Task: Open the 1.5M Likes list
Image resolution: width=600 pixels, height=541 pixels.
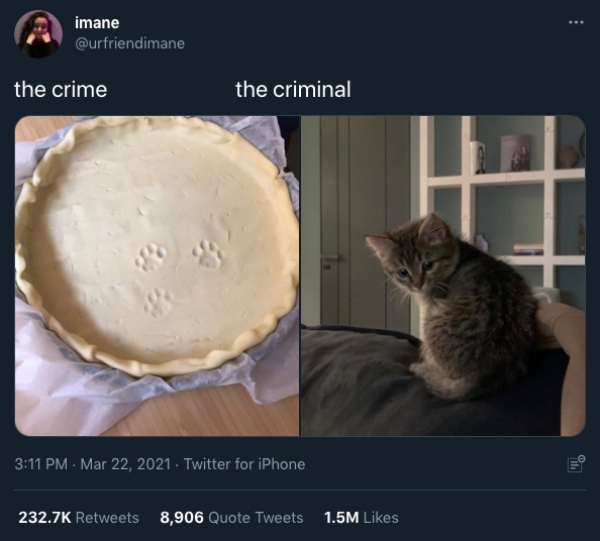Action: 361,518
